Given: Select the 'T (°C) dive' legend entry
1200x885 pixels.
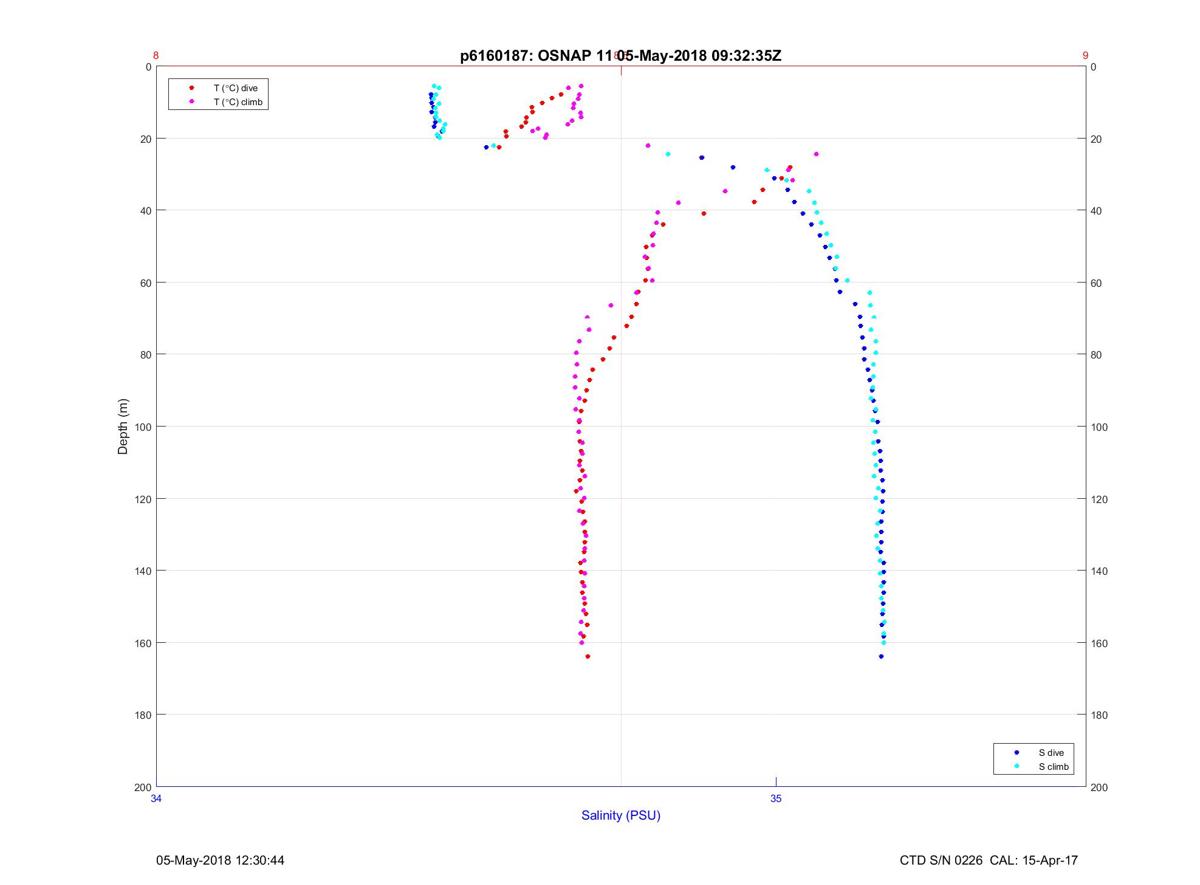Looking at the screenshot, I should tap(236, 88).
